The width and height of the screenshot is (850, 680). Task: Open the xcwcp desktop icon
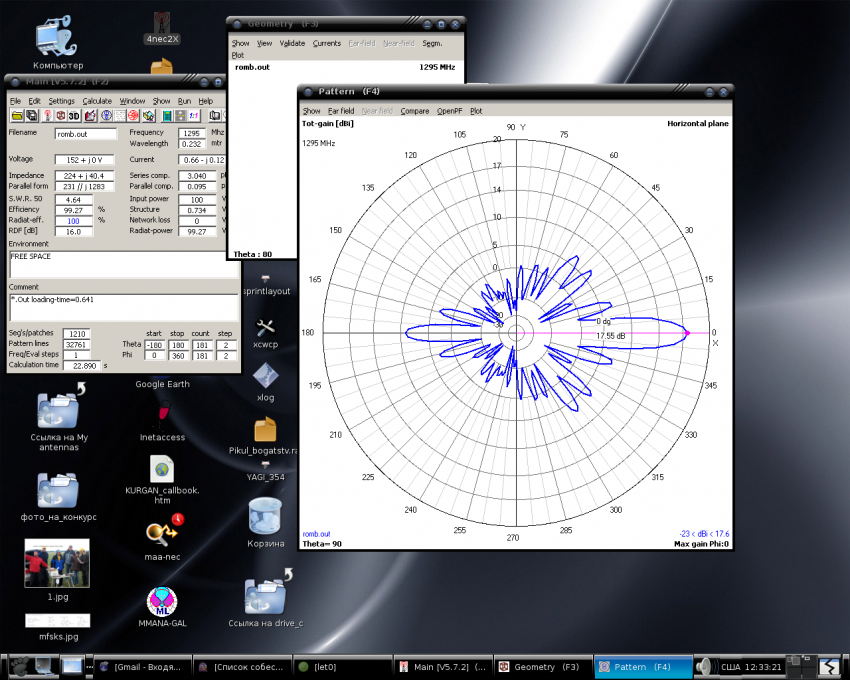coord(265,333)
